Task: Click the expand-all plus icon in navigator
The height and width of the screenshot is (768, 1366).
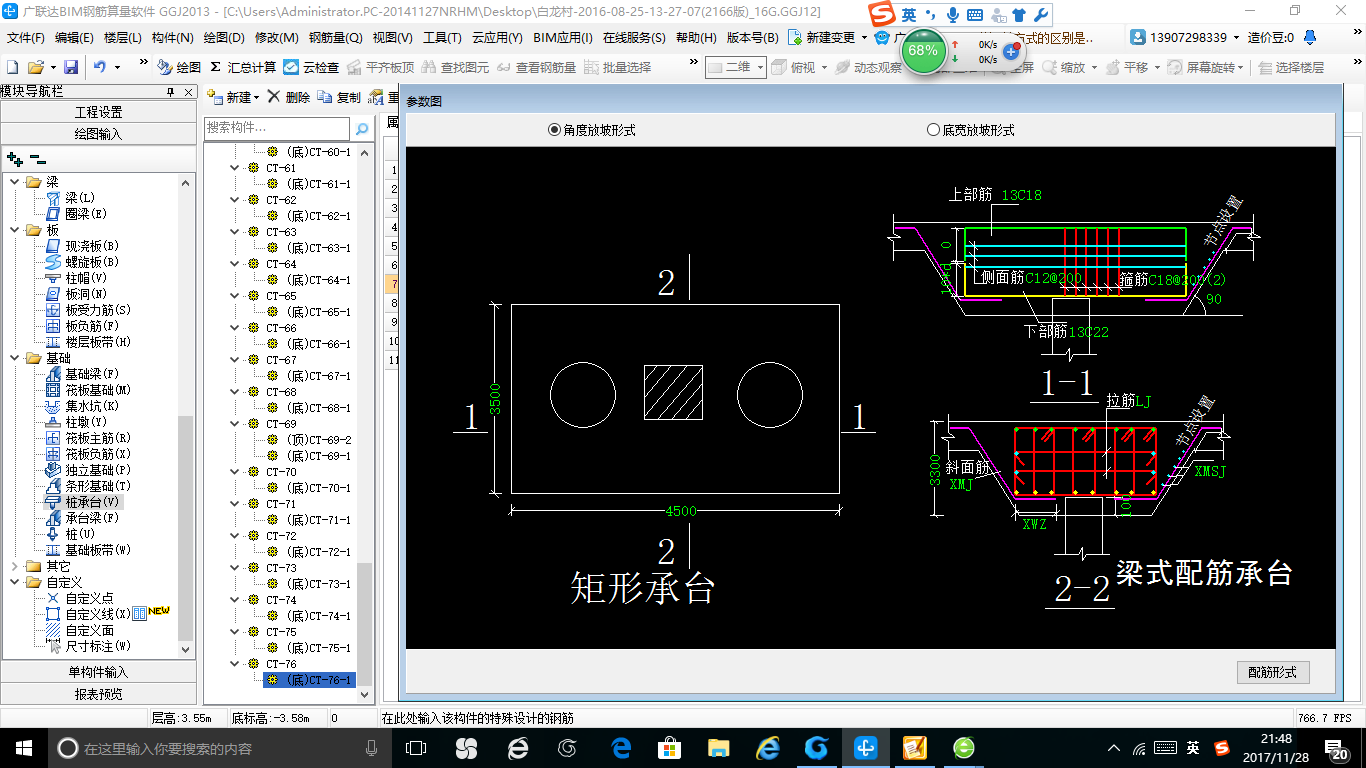Action: tap(15, 158)
